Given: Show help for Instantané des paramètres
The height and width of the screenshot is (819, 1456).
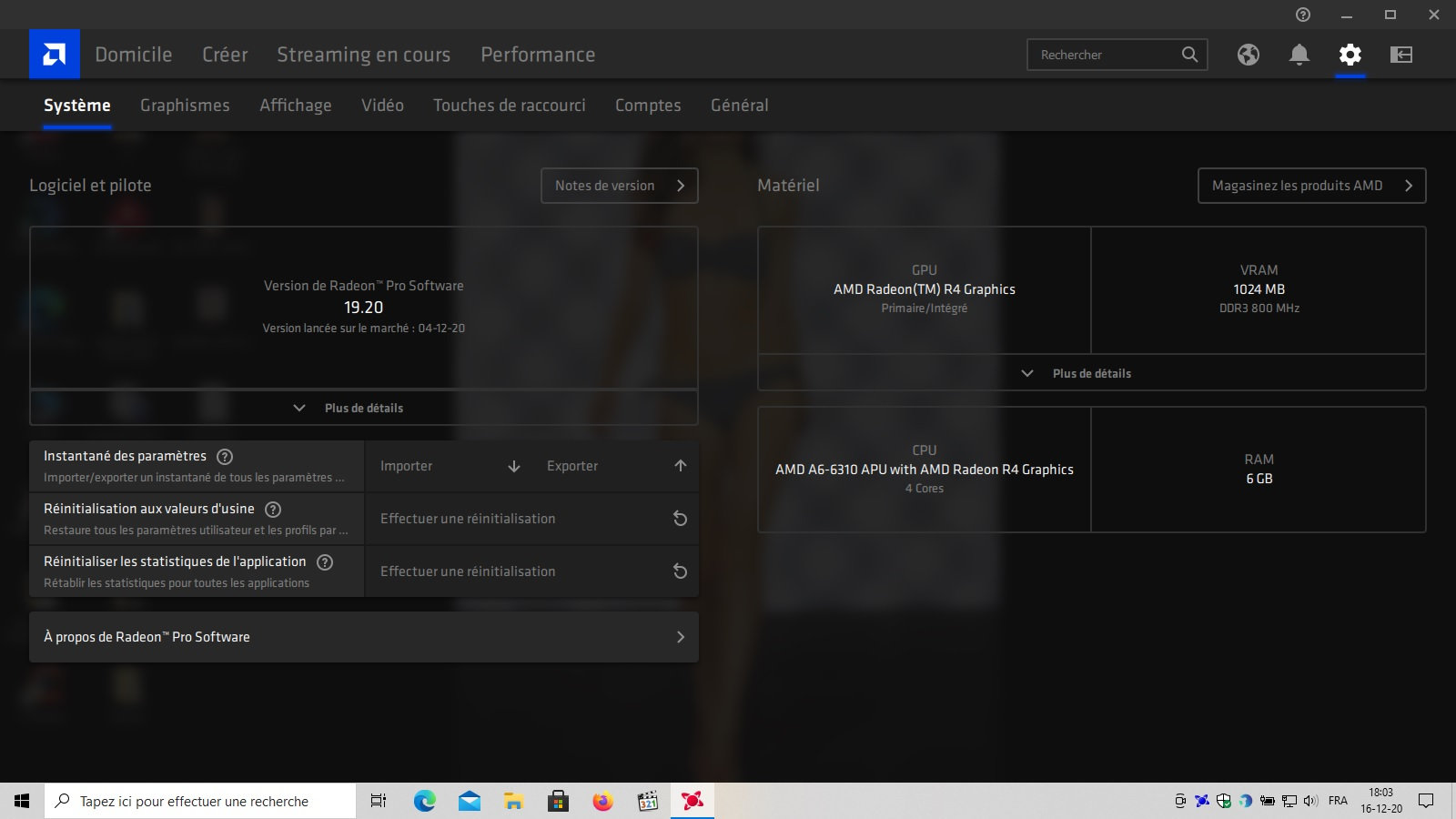Looking at the screenshot, I should tap(225, 457).
